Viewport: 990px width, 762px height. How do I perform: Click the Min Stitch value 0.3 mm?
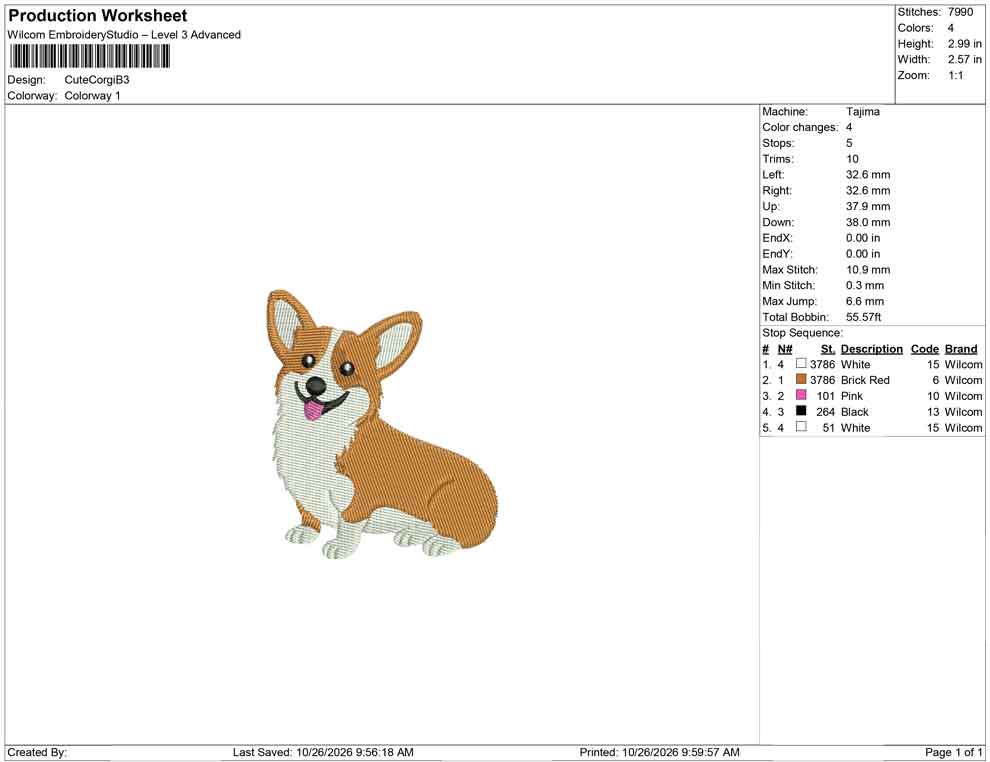pyautogui.click(x=864, y=285)
